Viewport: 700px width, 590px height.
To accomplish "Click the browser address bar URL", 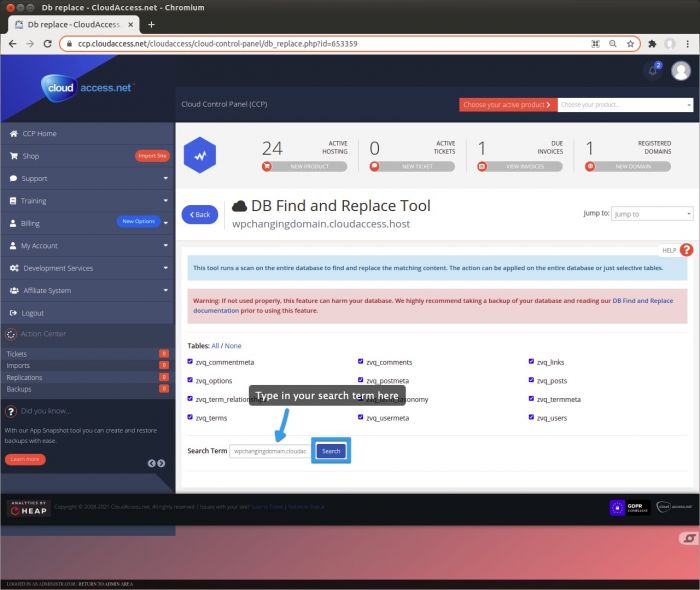I will (x=217, y=44).
